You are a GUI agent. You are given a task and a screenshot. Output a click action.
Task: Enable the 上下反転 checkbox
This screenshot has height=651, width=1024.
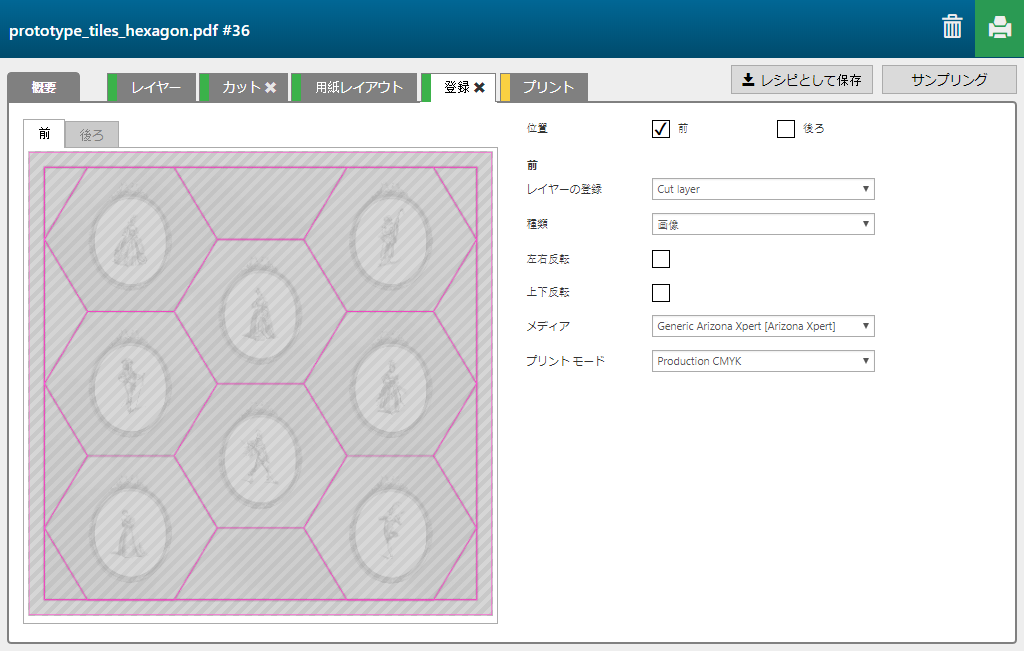coord(661,293)
